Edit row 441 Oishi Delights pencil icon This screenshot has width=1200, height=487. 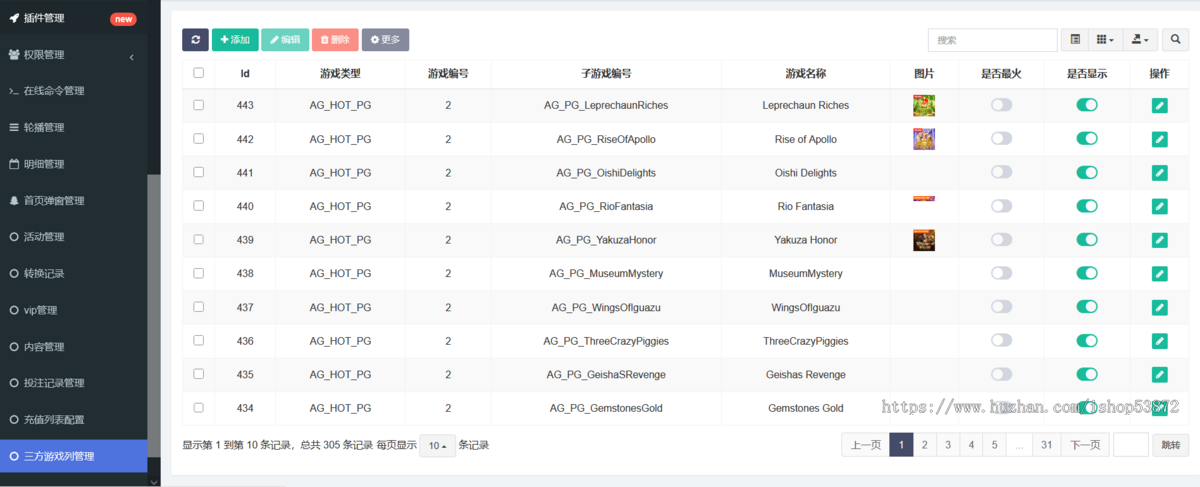(x=1159, y=173)
